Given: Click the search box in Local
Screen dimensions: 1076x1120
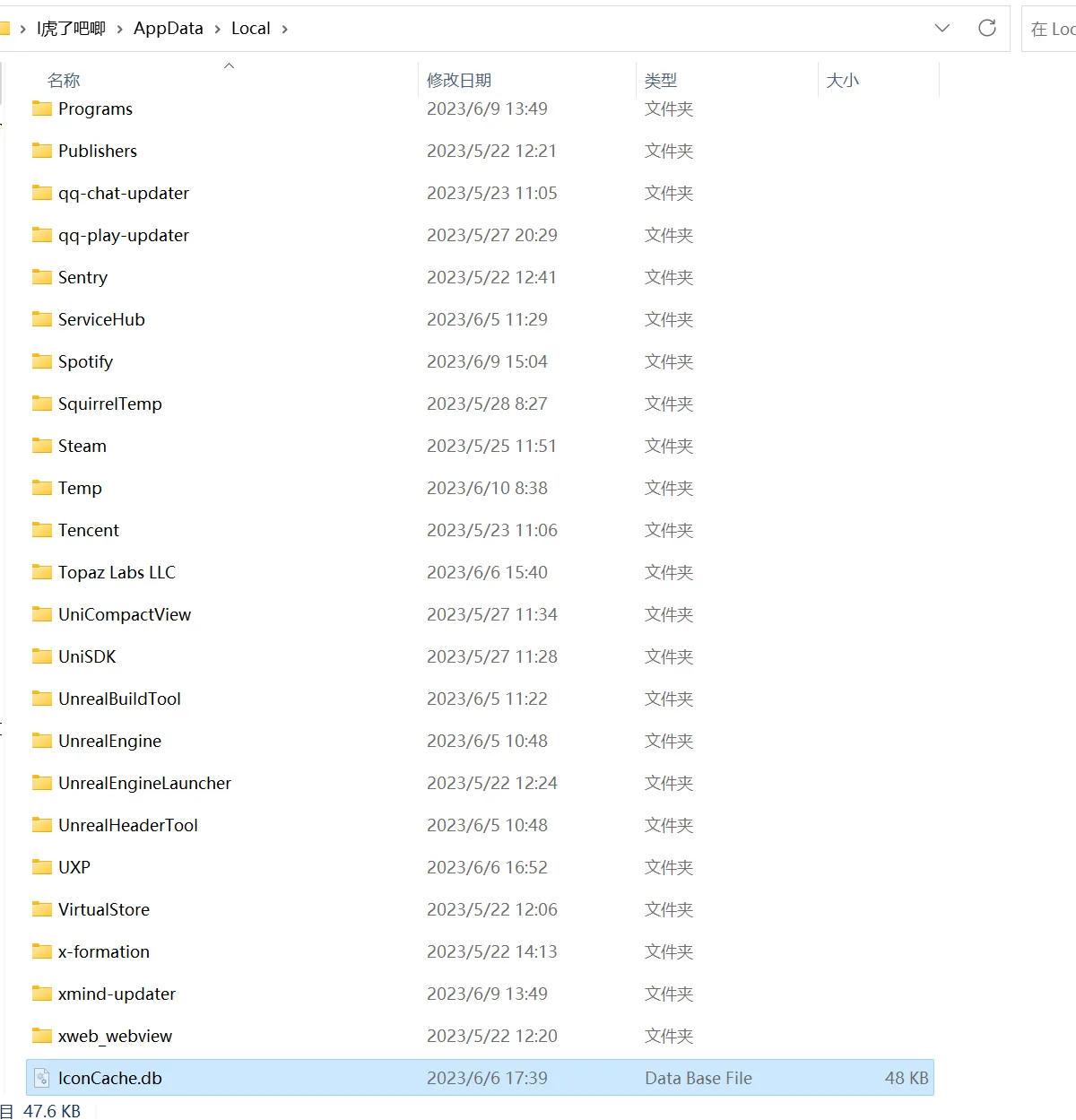Looking at the screenshot, I should 1049,29.
